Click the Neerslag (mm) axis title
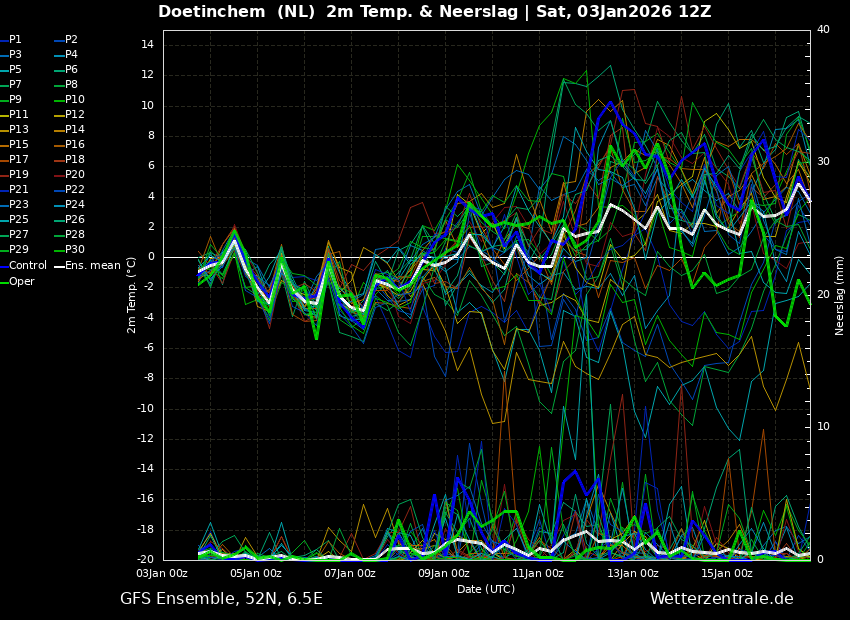The width and height of the screenshot is (850, 620). pyautogui.click(x=840, y=295)
